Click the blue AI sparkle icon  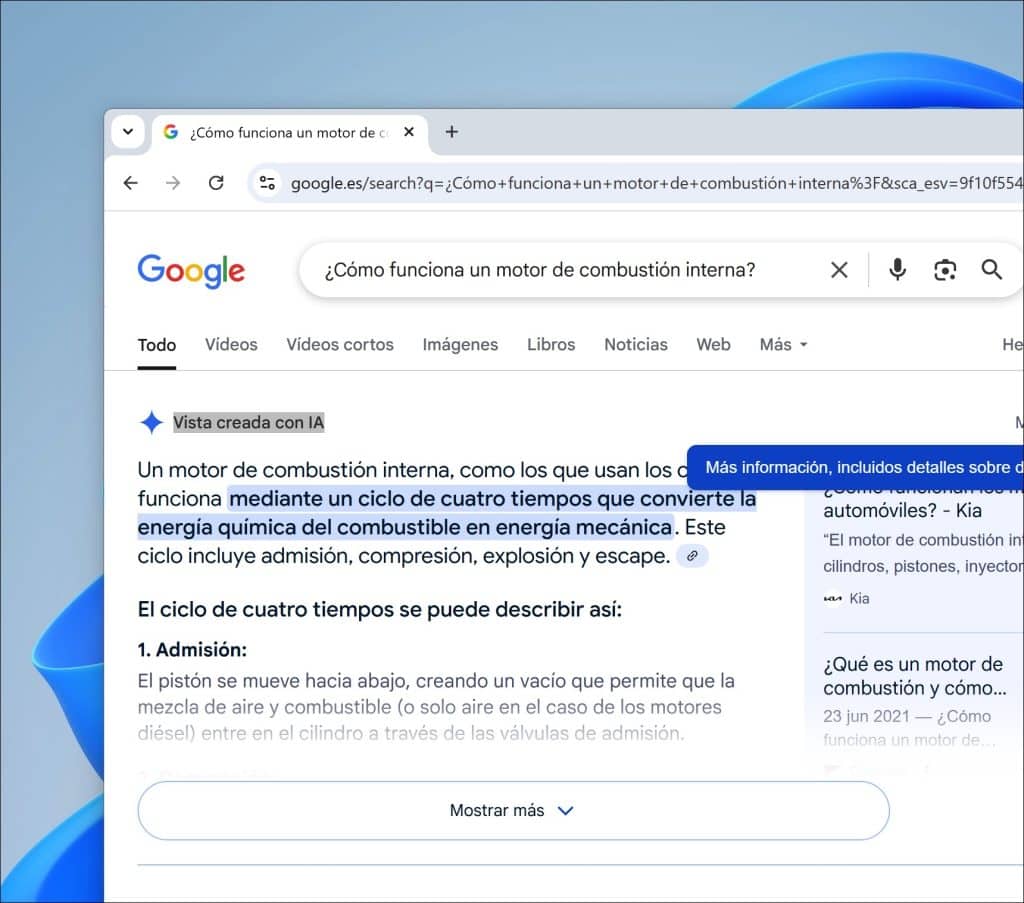pyautogui.click(x=152, y=422)
